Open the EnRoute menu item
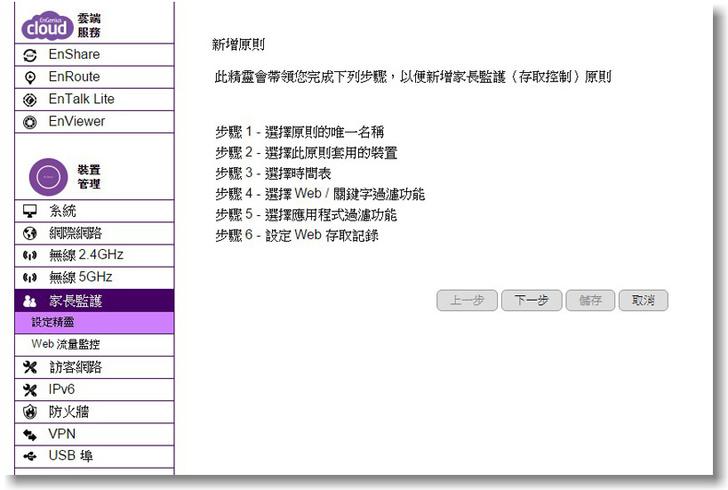Image resolution: width=728 pixels, height=490 pixels. (x=95, y=77)
